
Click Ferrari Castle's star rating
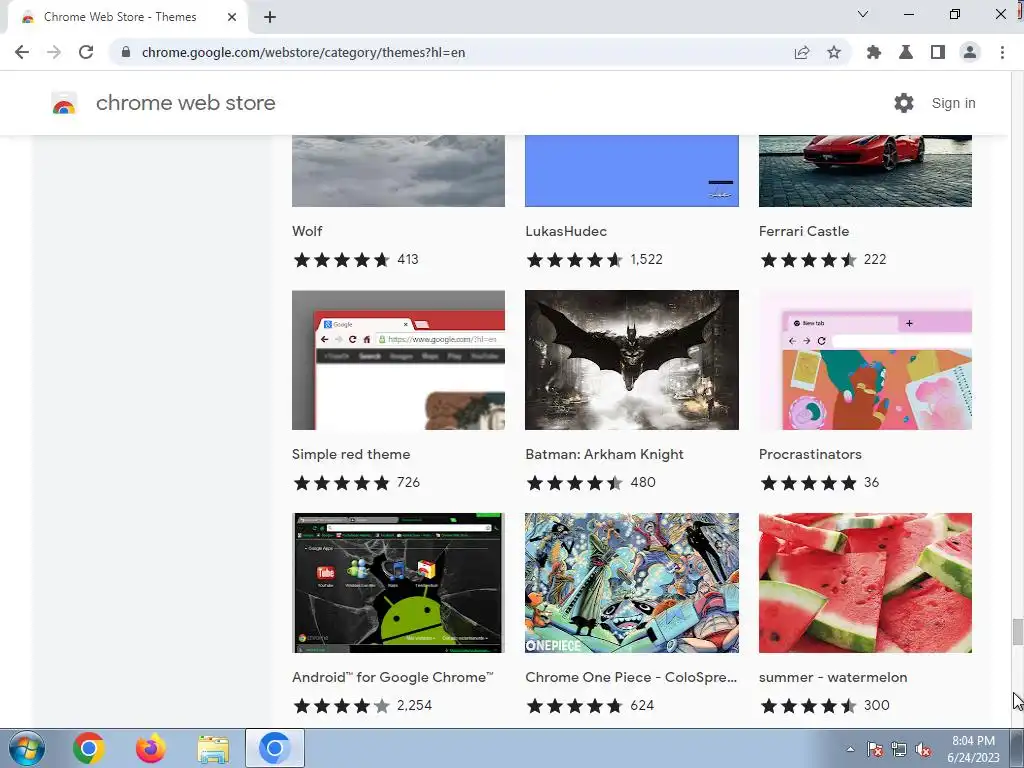coord(808,260)
